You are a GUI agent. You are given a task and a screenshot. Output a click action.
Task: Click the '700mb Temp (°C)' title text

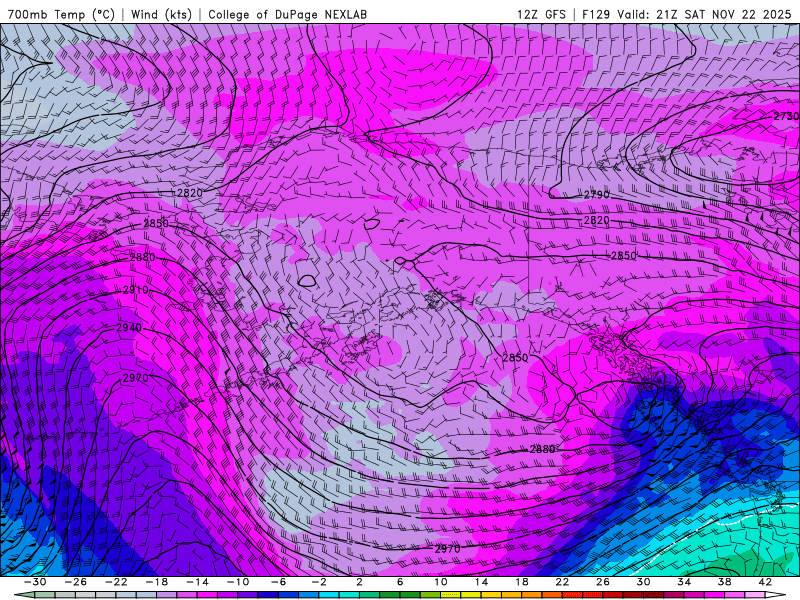tap(61, 14)
